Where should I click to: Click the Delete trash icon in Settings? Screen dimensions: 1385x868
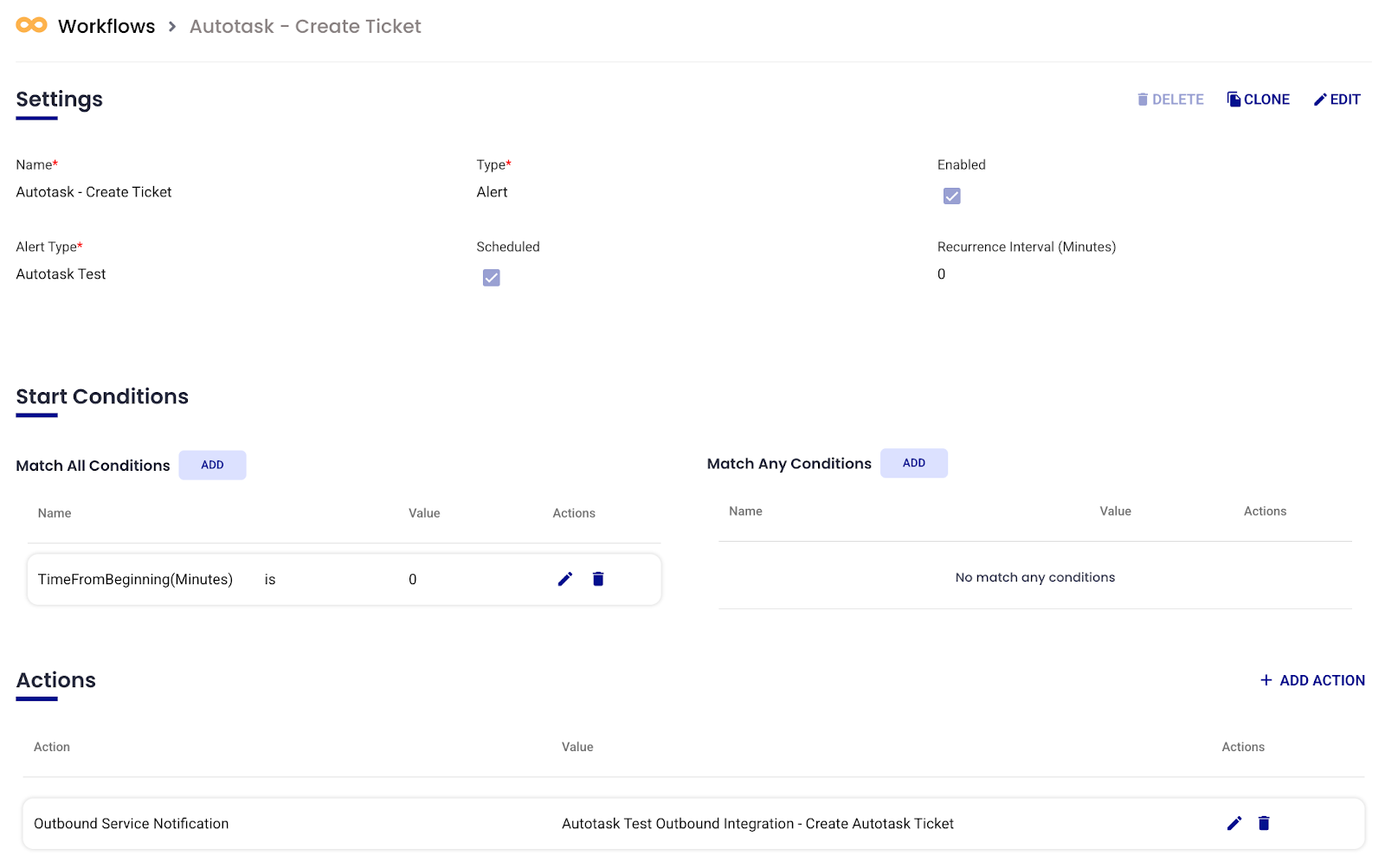(1143, 100)
